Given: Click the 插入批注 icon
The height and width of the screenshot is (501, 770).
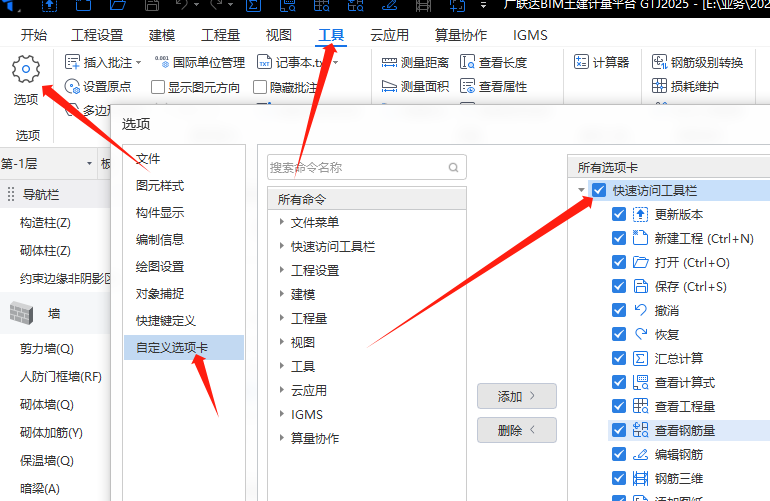Looking at the screenshot, I should tap(72, 62).
